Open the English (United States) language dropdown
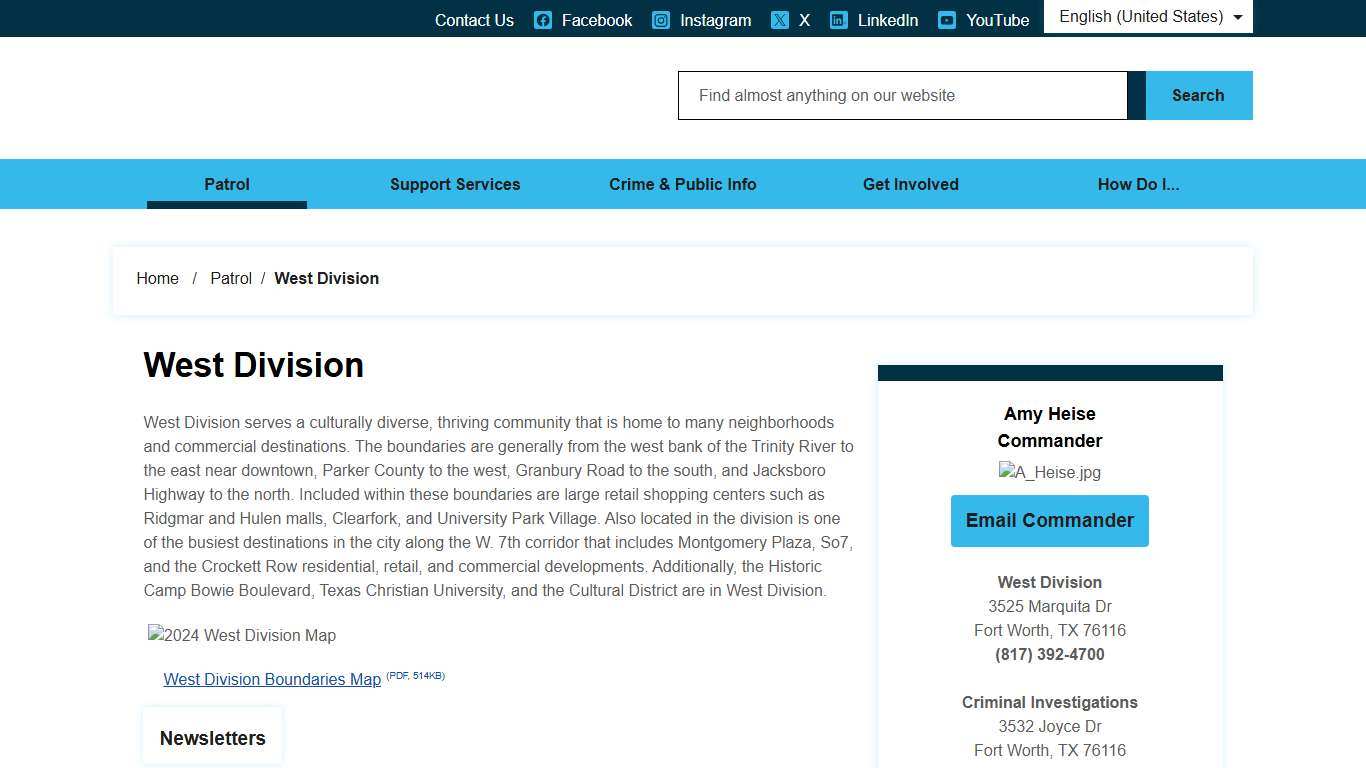This screenshot has height=768, width=1366. point(1148,17)
